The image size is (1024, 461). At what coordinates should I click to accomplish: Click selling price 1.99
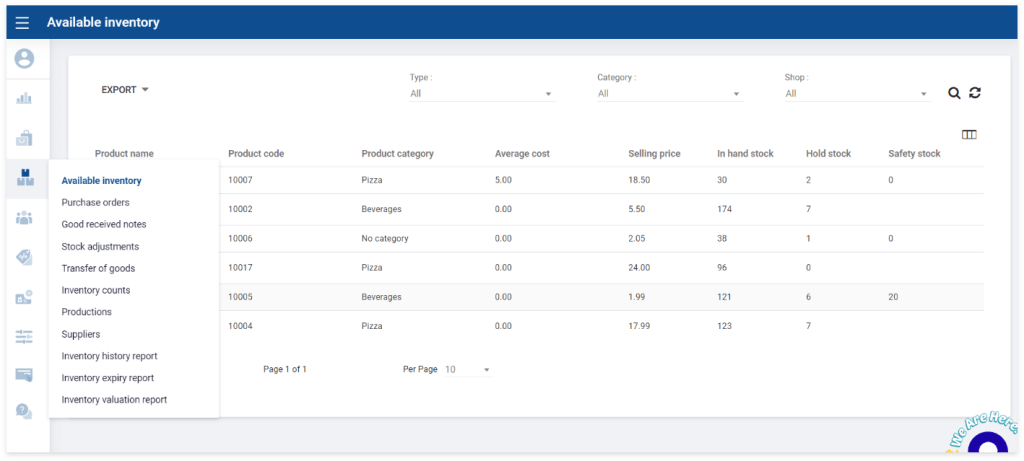click(637, 297)
